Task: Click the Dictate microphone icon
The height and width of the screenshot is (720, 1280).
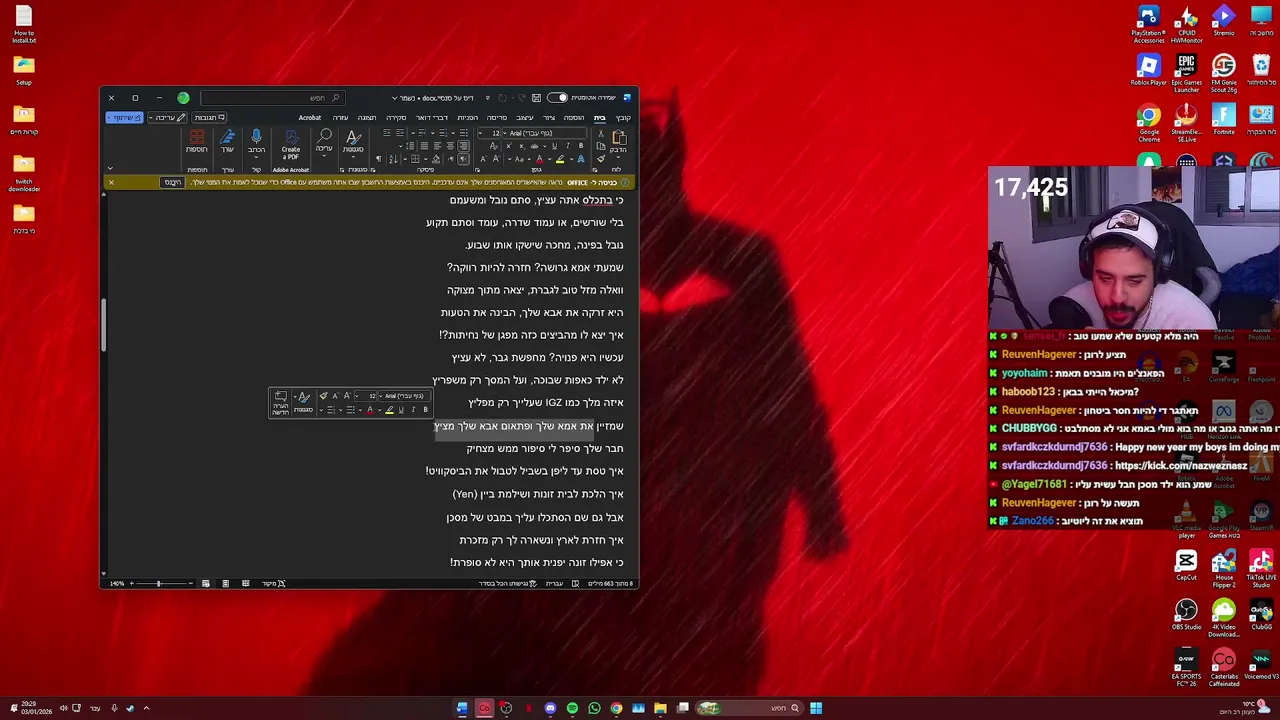Action: click(256, 143)
